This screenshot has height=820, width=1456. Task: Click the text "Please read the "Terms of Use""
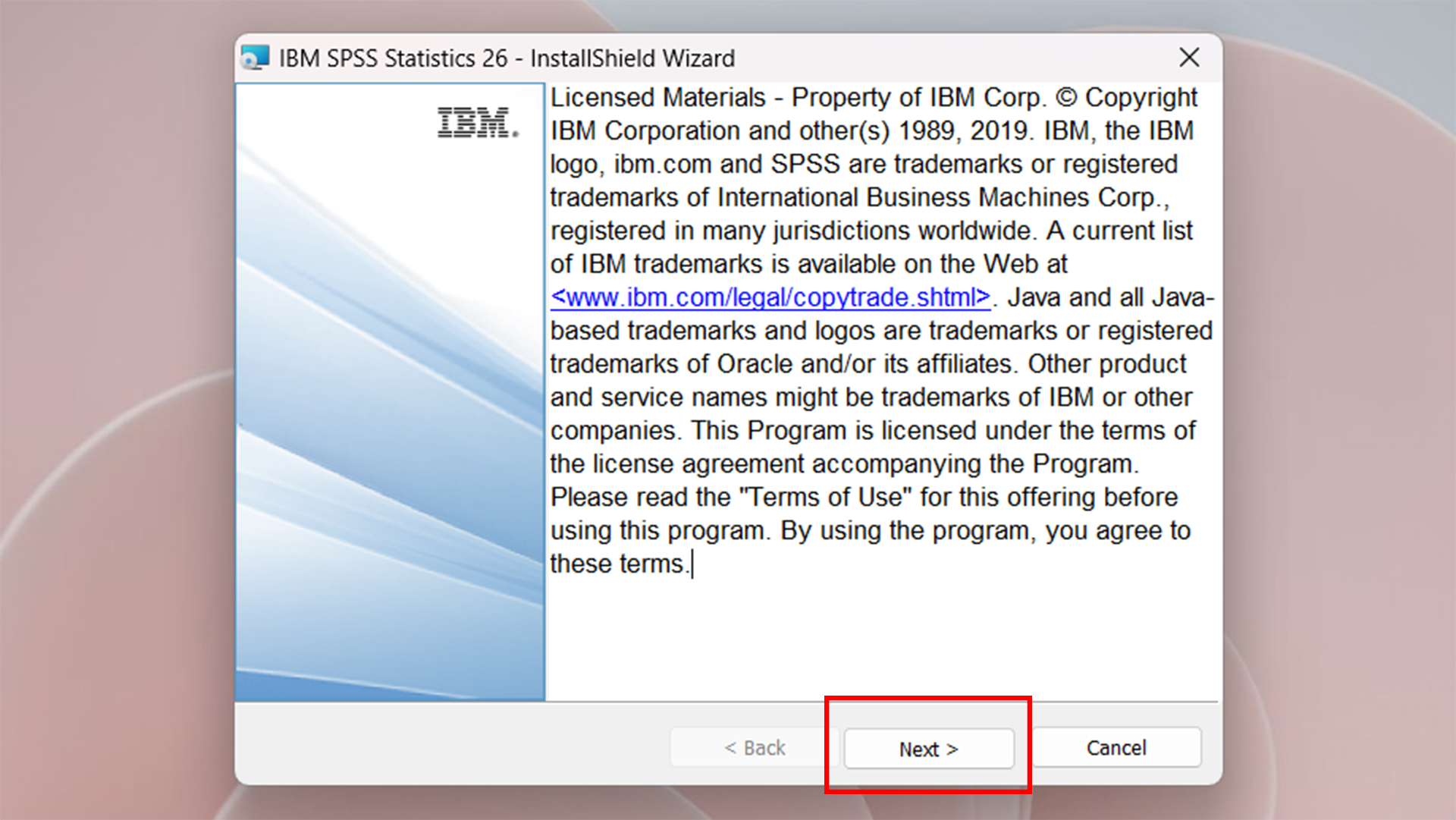731,498
